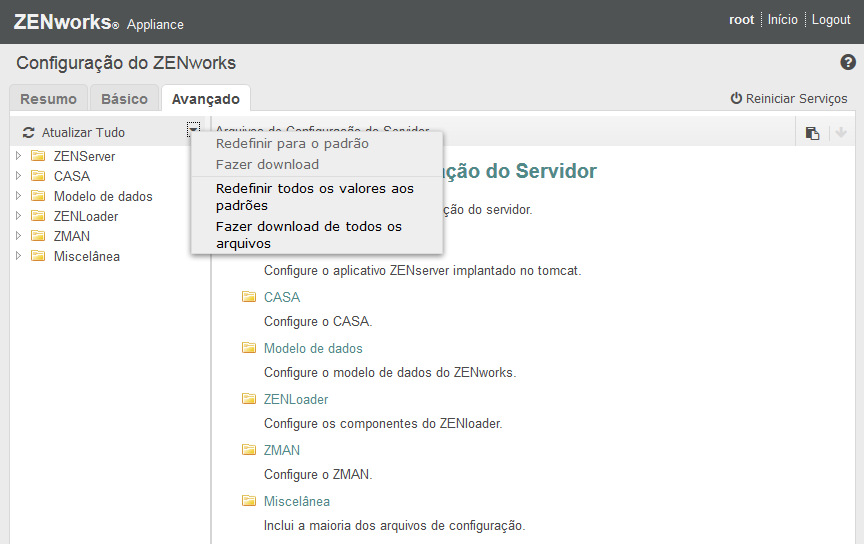The width and height of the screenshot is (864, 544).
Task: Click folder icon beside Modelo de dados link
Action: tap(249, 348)
